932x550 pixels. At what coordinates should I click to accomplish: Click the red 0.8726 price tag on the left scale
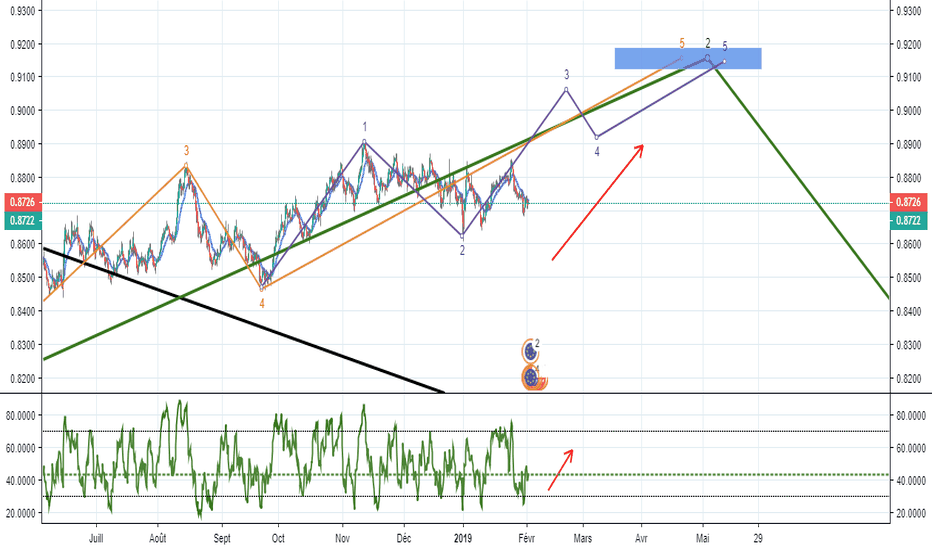click(x=23, y=202)
